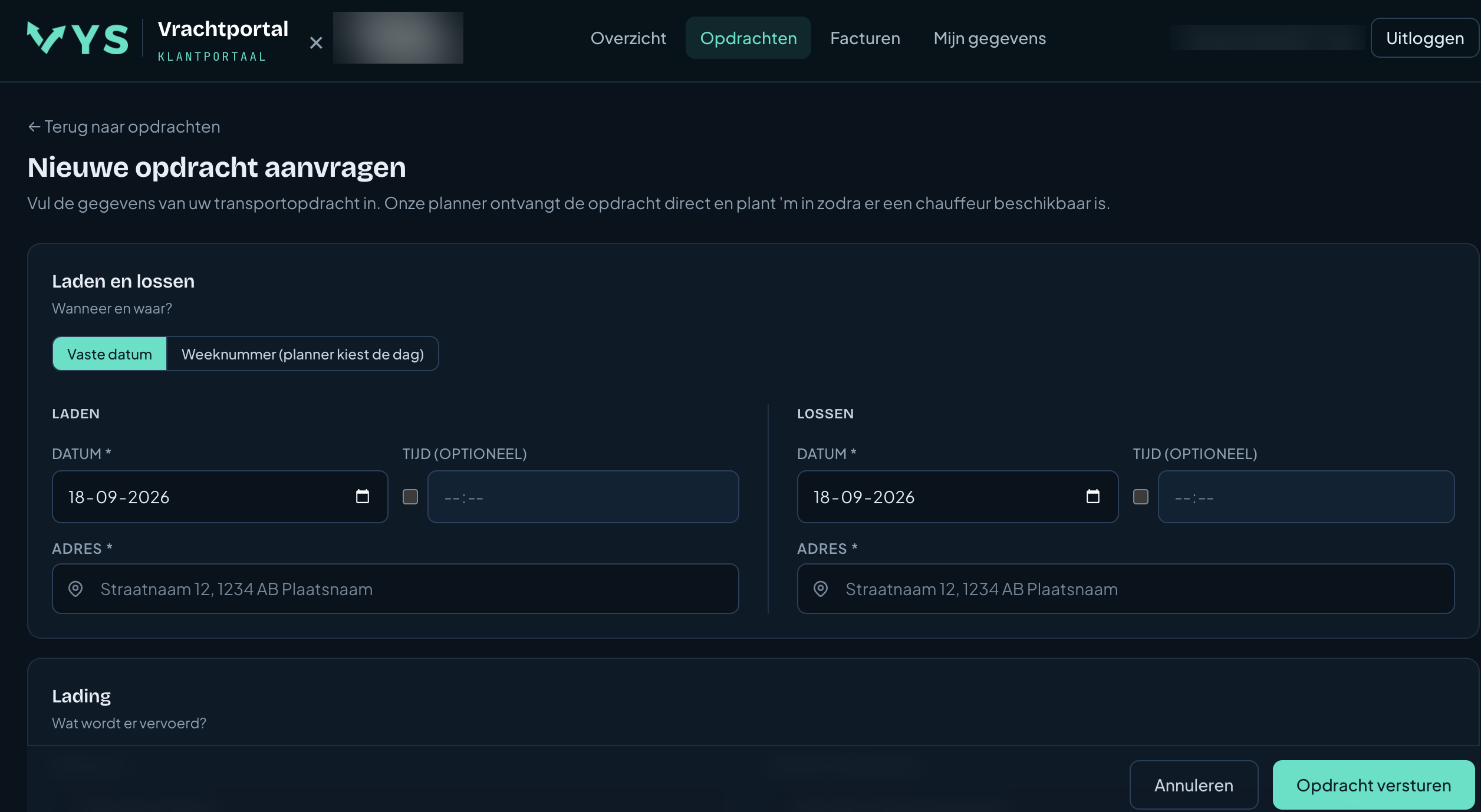Open the Laden date calendar picker icon

363,497
